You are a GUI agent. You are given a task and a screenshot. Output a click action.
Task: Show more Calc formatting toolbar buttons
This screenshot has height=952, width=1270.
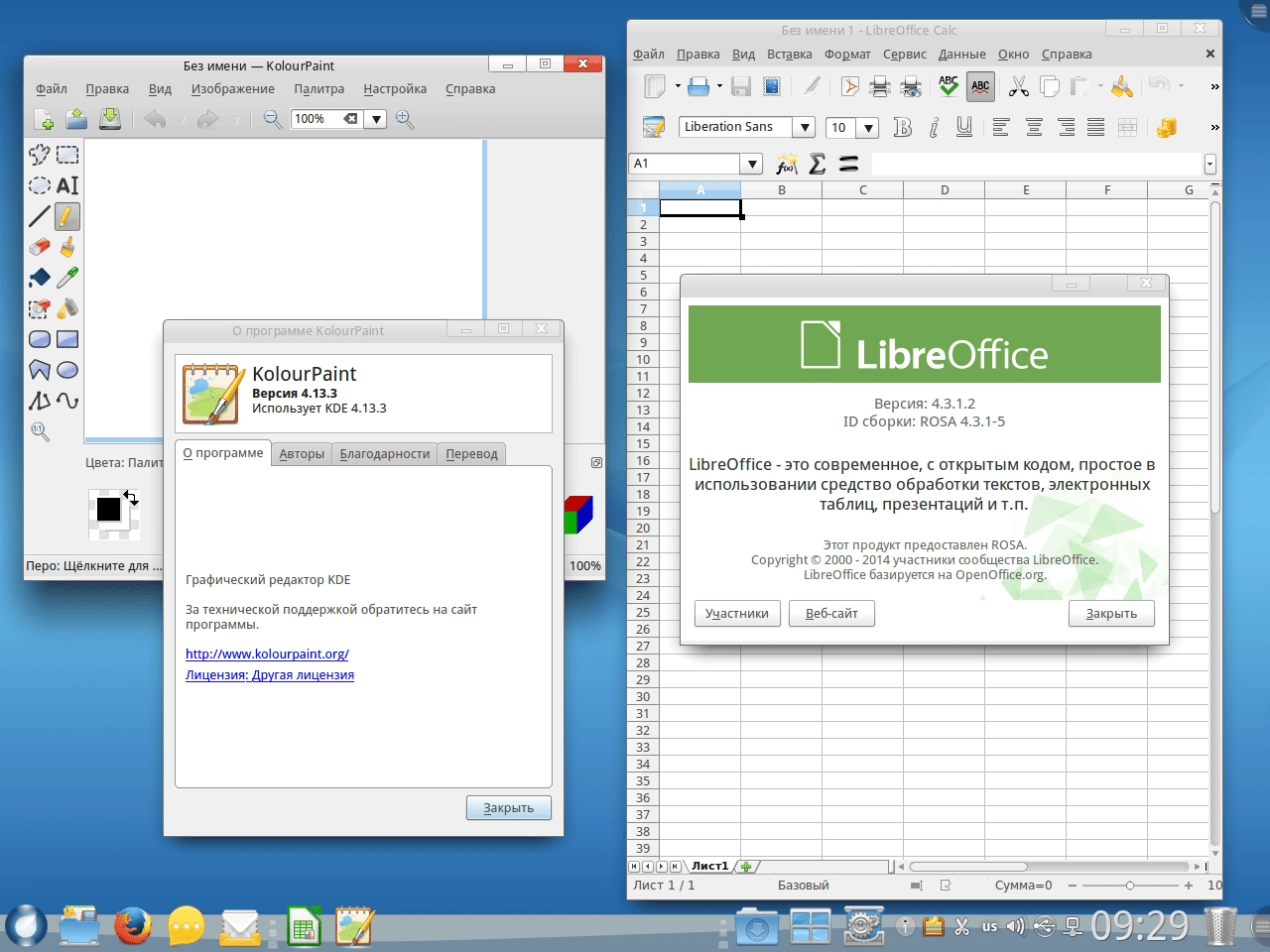click(1214, 128)
